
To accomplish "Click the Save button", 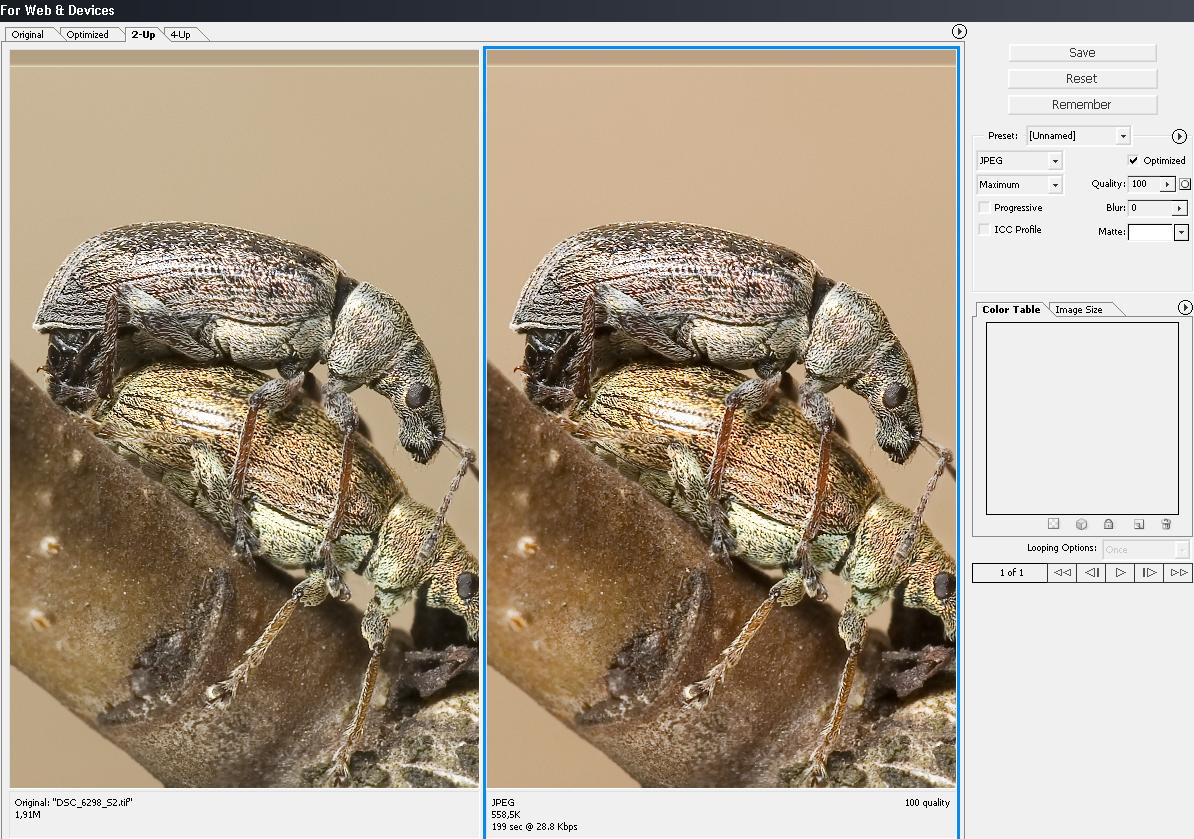I will (x=1082, y=53).
